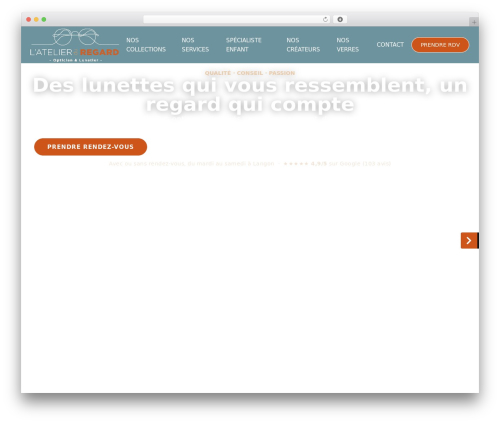Advance slider with next arrow button

[x=469, y=240]
